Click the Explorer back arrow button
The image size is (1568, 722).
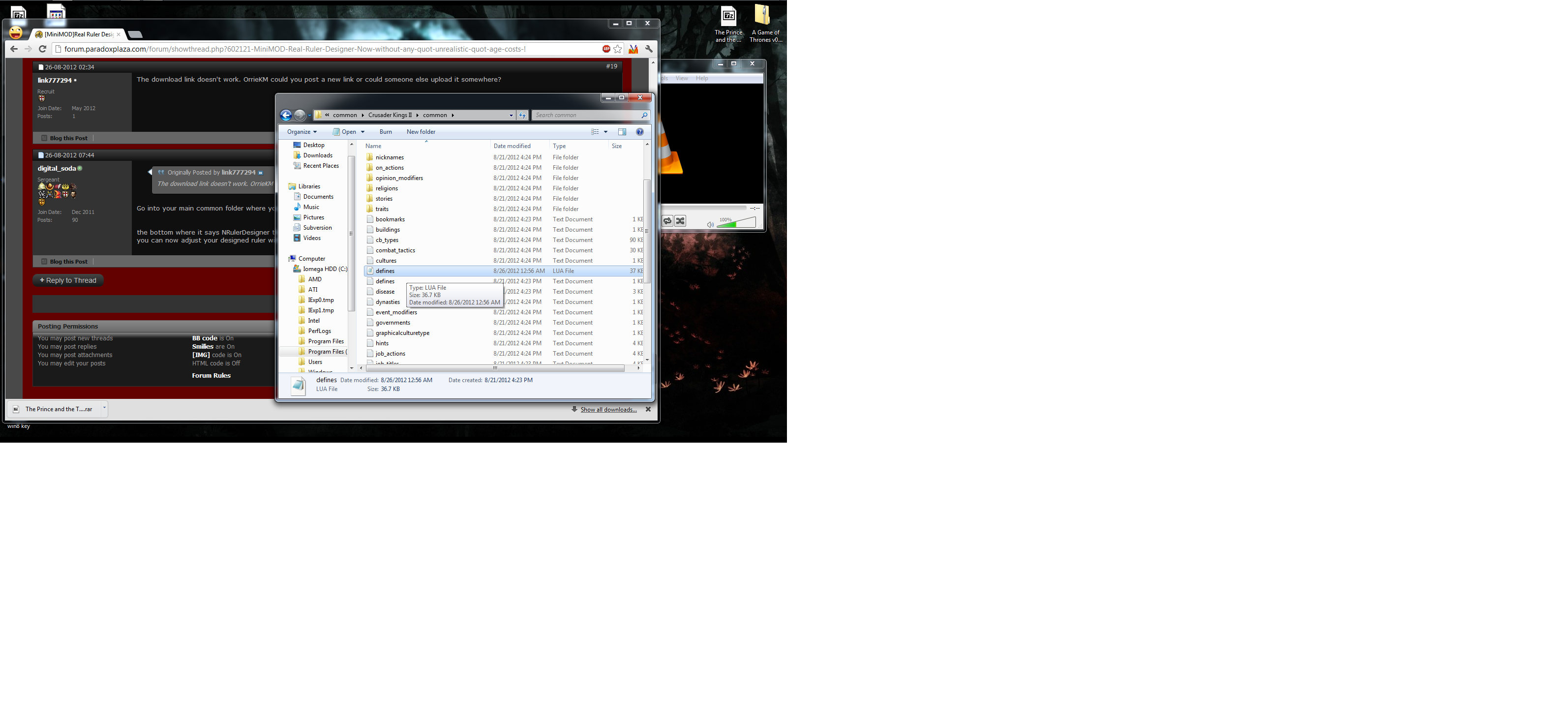click(x=285, y=115)
